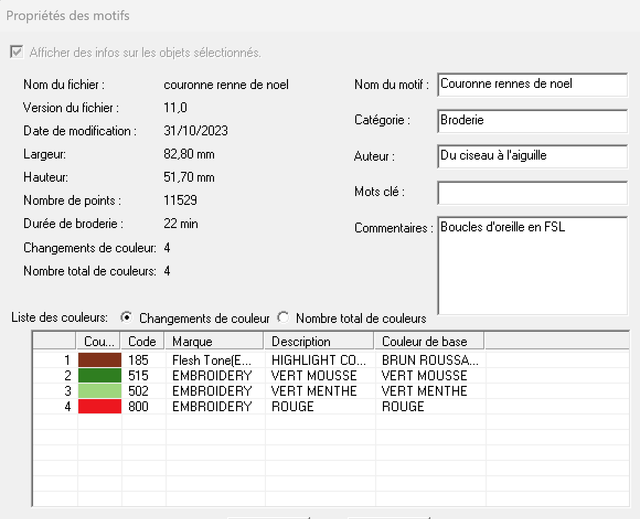Pick the brown color swatch in row 1
The height and width of the screenshot is (519, 640).
click(100, 359)
